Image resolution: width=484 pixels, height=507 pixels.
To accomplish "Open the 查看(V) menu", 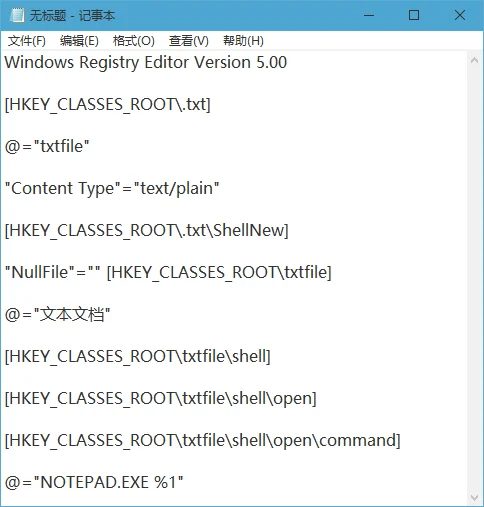I will point(189,41).
